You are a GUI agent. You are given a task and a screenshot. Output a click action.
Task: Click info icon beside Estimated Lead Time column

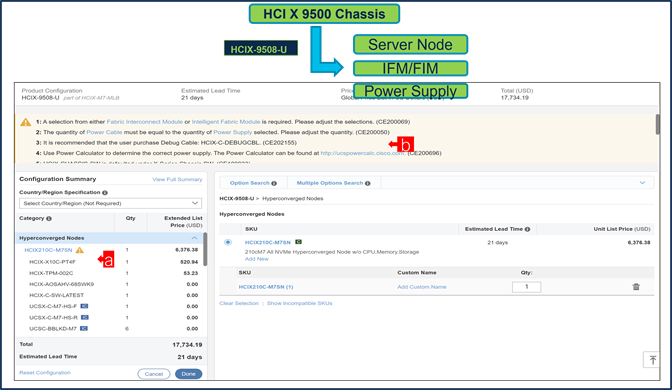pos(528,229)
